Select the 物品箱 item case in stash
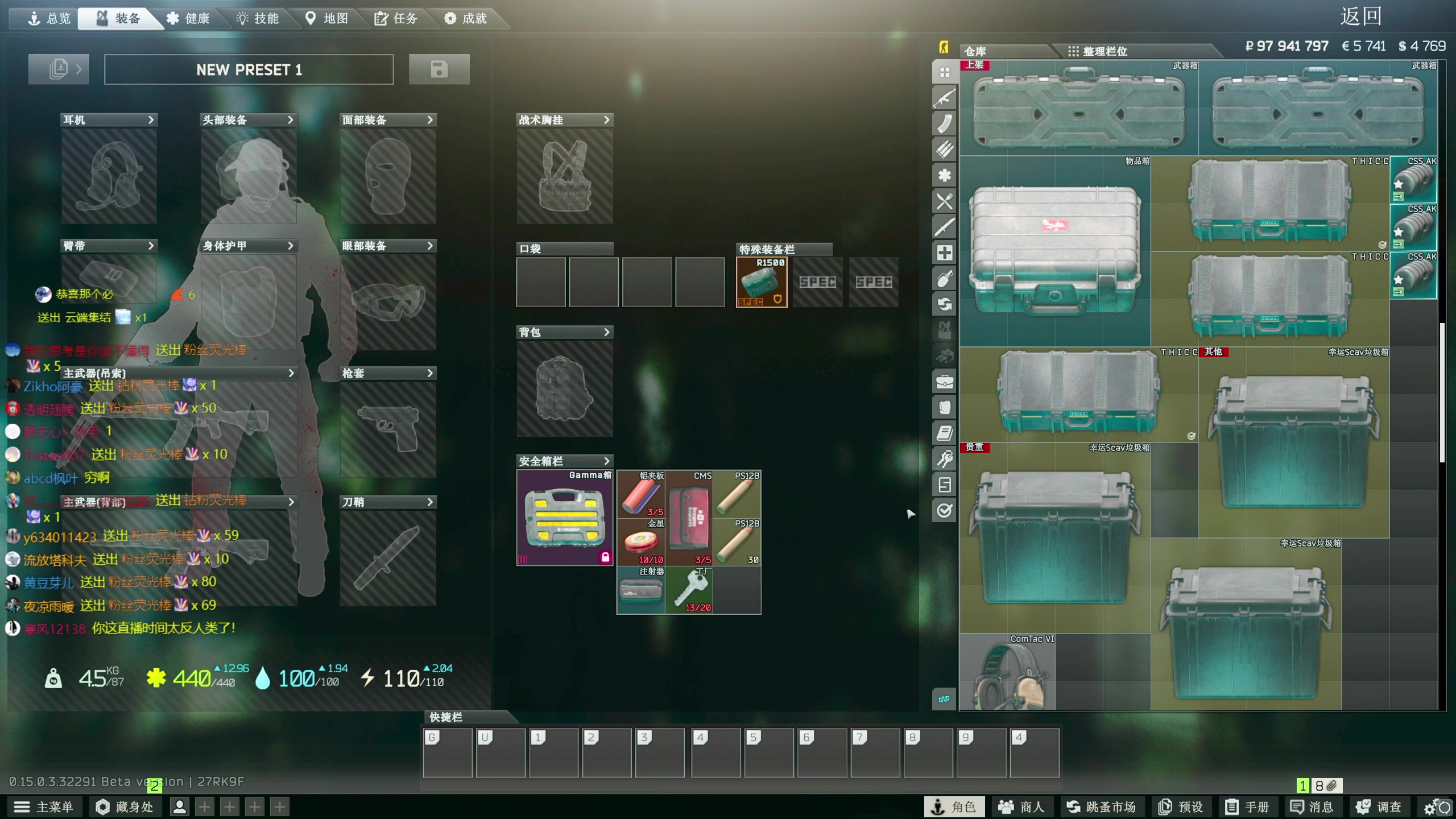Image resolution: width=1456 pixels, height=819 pixels. coord(1055,251)
